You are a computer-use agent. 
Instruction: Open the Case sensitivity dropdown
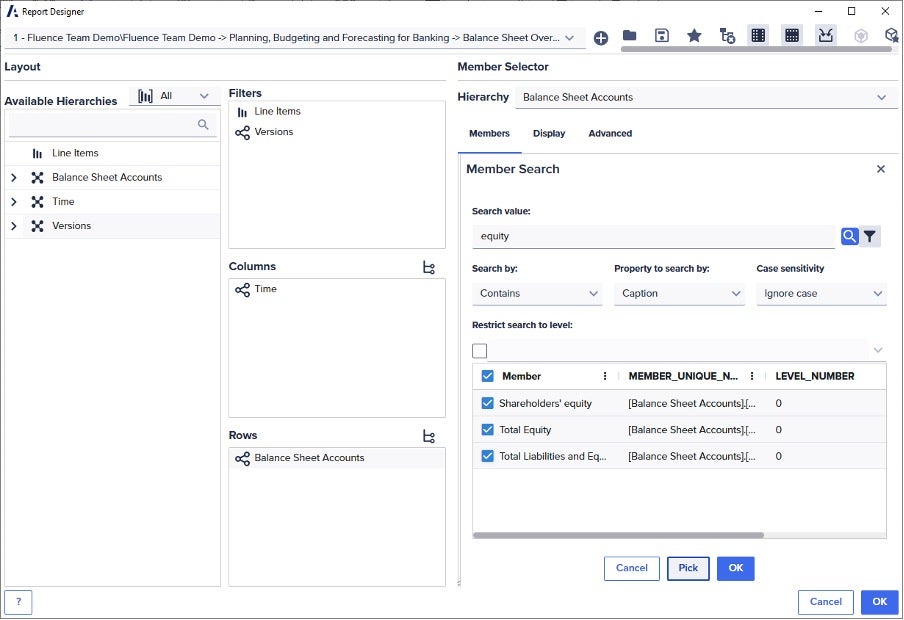click(x=821, y=293)
